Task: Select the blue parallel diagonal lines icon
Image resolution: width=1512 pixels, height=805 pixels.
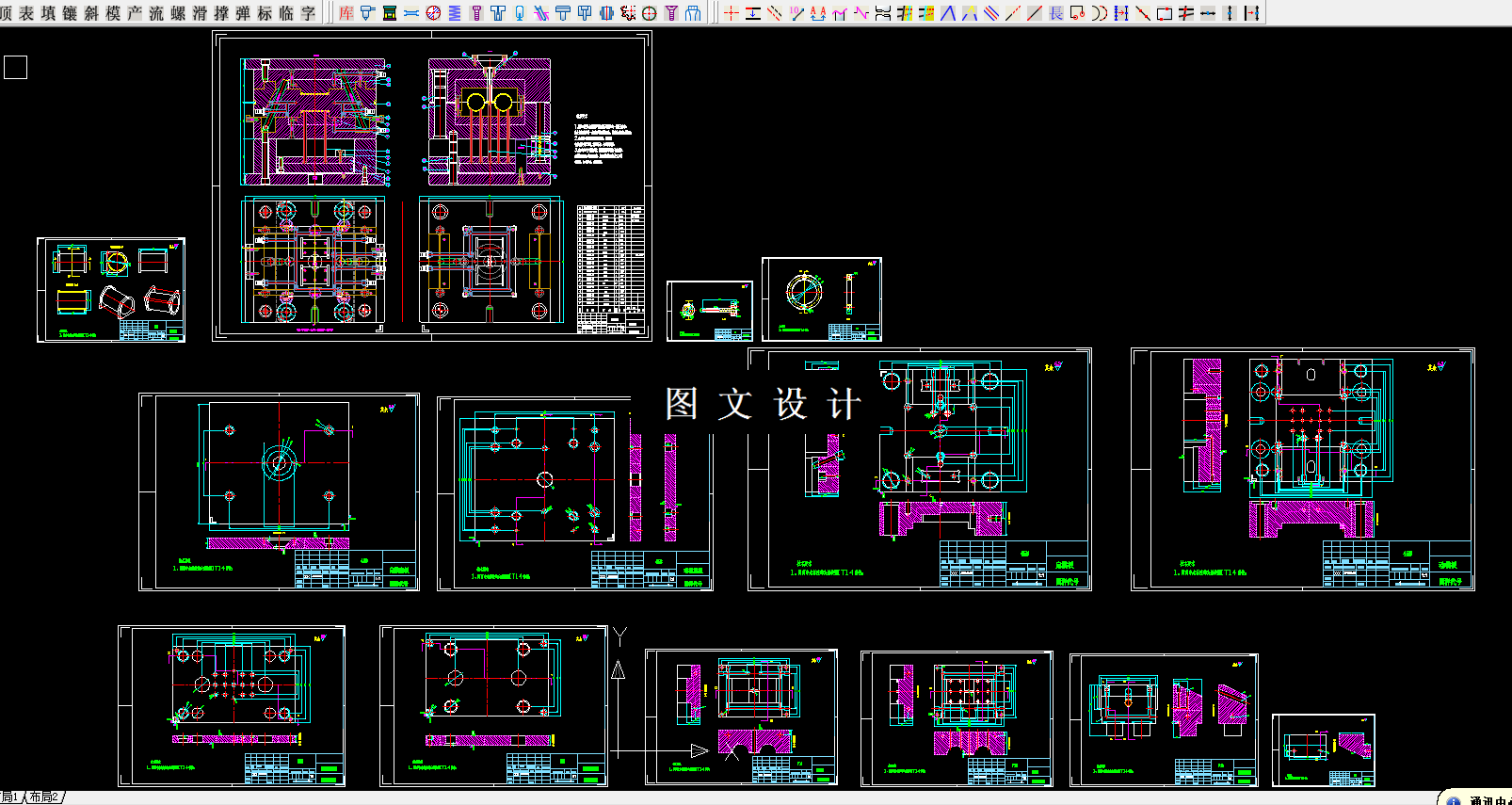Action: 990,13
